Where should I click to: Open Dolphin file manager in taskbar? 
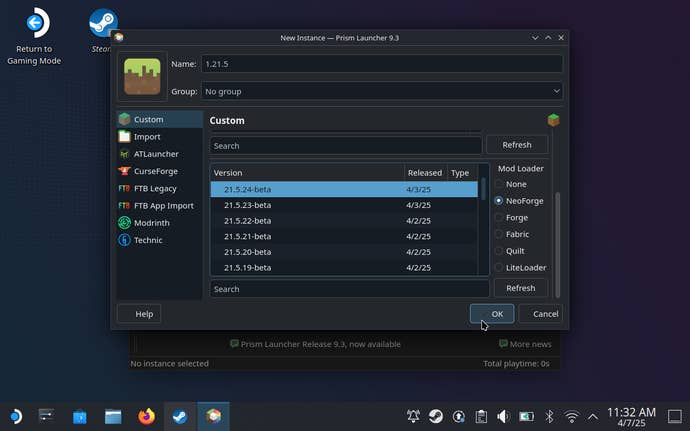(113, 416)
